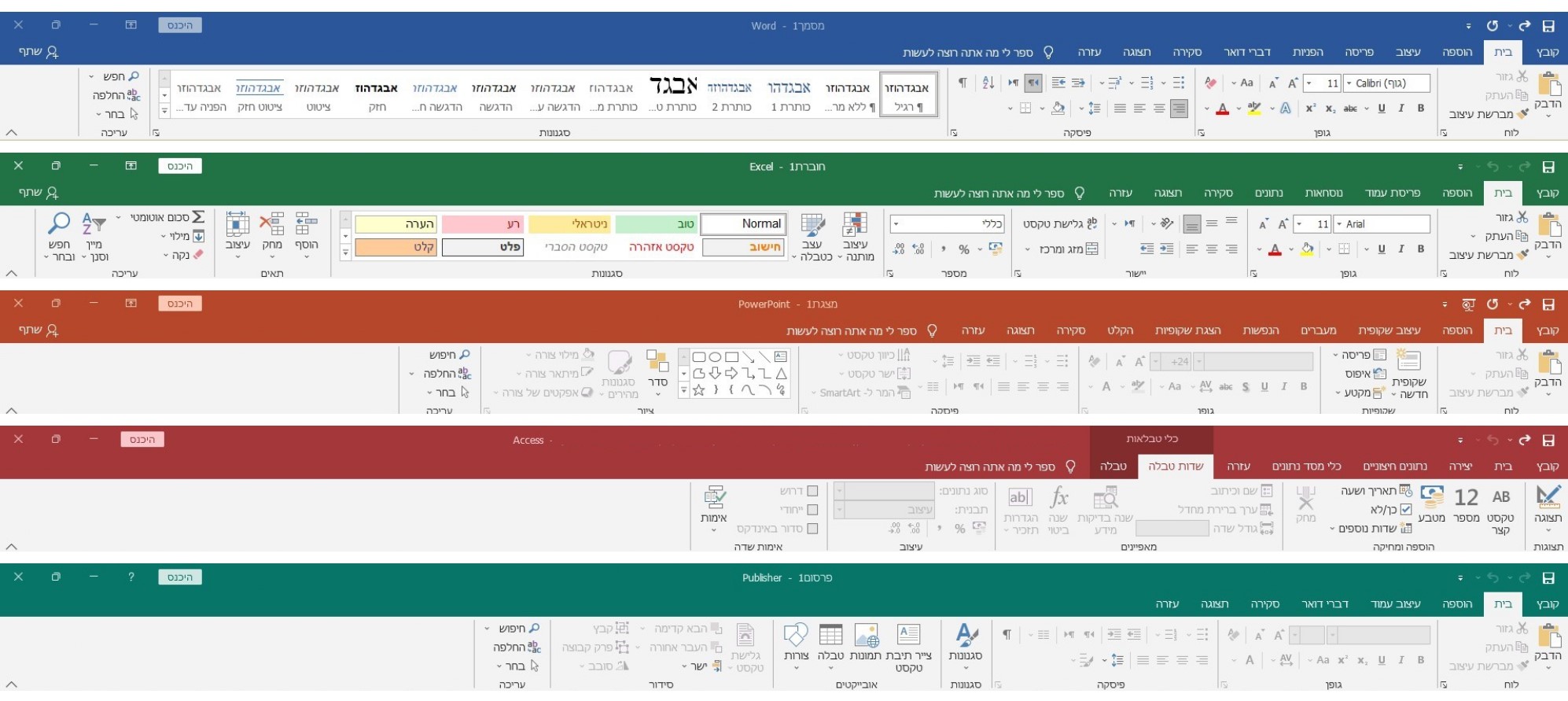Click Format Painter (מברשת עיצוב) in Word
The width and height of the screenshot is (1568, 701).
tap(1489, 114)
